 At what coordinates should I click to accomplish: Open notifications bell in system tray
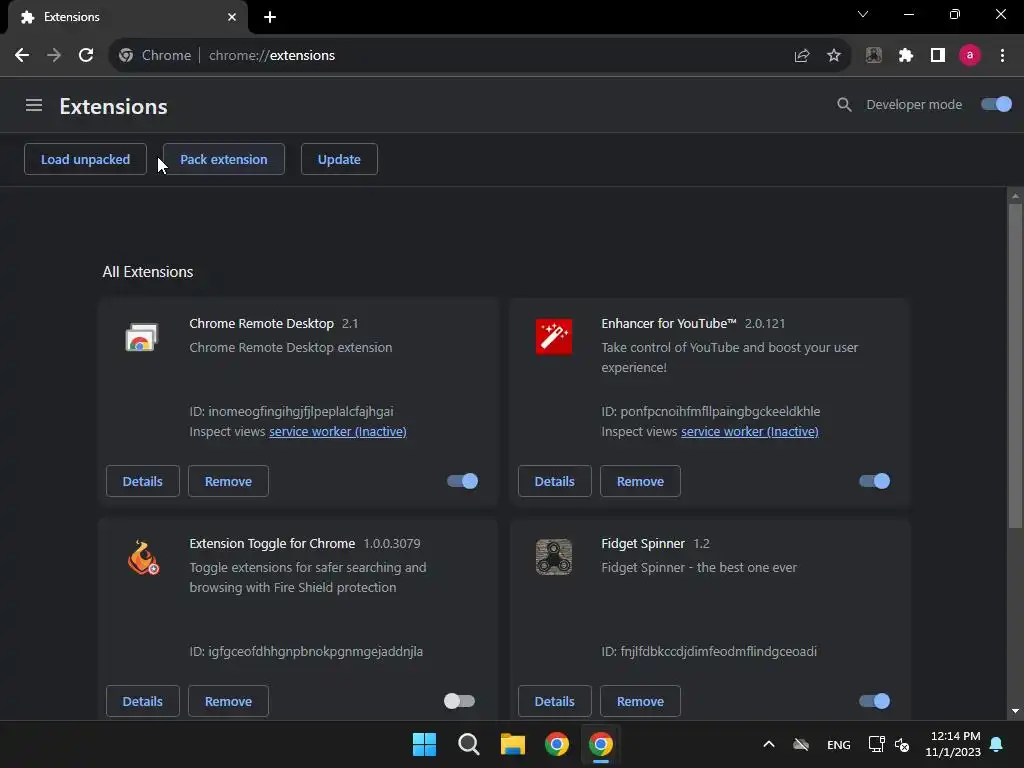[x=997, y=744]
